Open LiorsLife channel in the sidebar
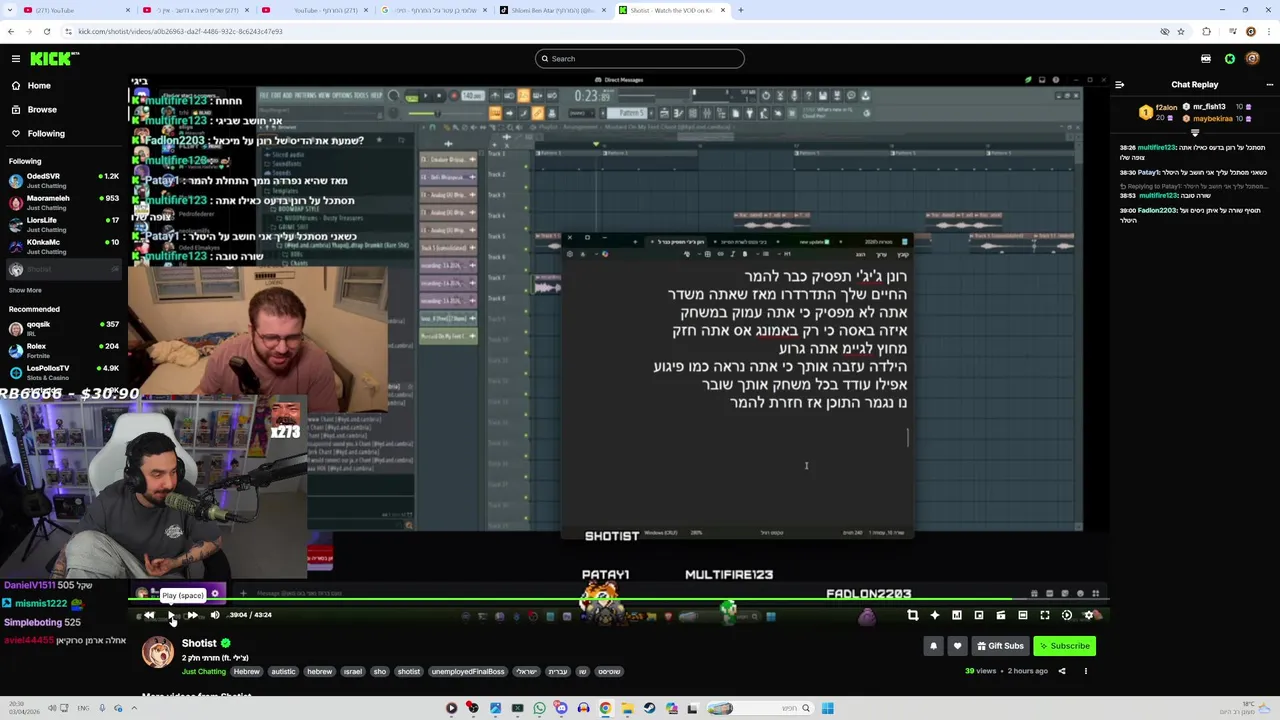The height and width of the screenshot is (720, 1280). click(64, 224)
